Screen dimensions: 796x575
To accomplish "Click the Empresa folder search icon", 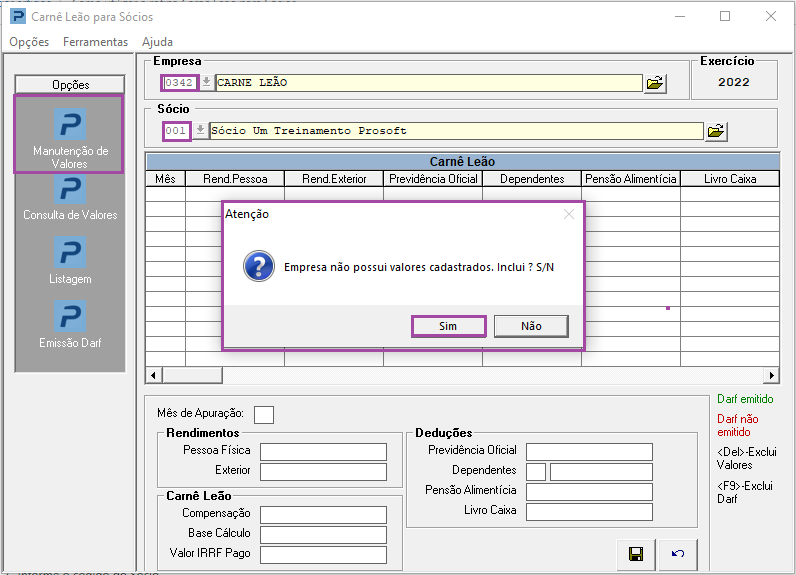I will (655, 83).
